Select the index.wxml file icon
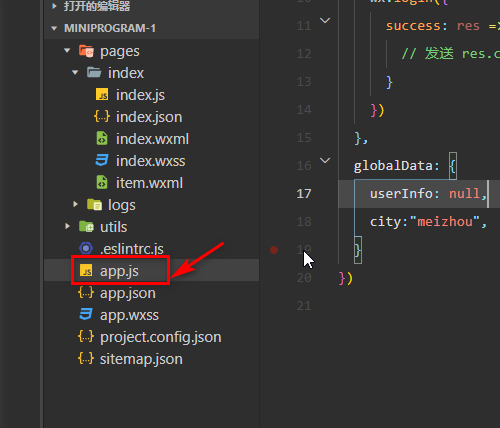Image resolution: width=500 pixels, height=428 pixels. 102,139
